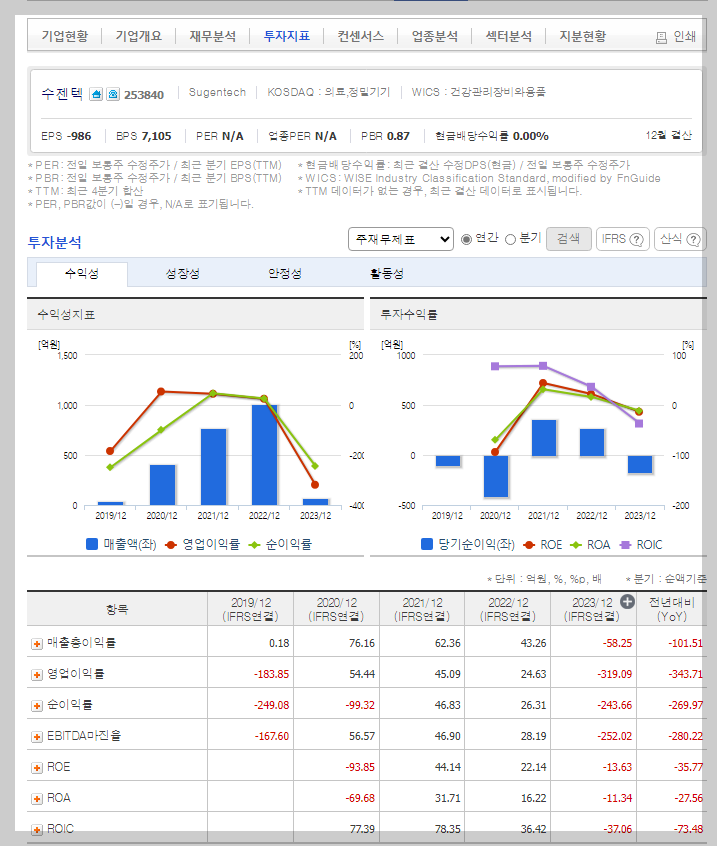Click the stock code 253840
Image resolution: width=717 pixels, height=846 pixels.
(144, 95)
